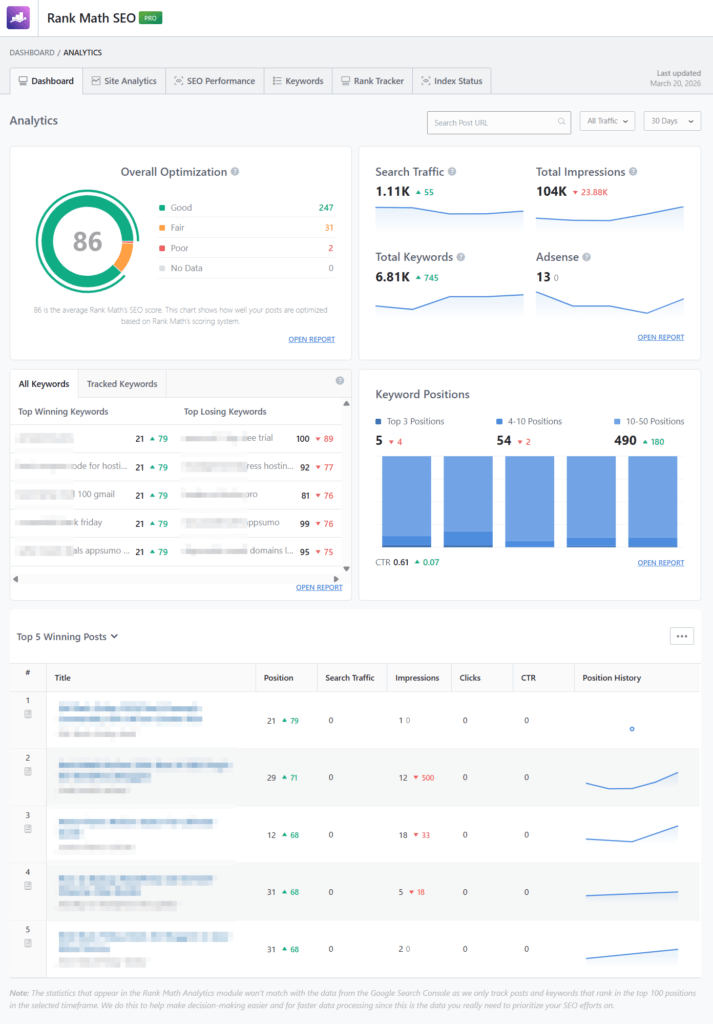Image resolution: width=713 pixels, height=1024 pixels.
Task: Click the position history sparkline in row 3
Action: pyautogui.click(x=631, y=834)
